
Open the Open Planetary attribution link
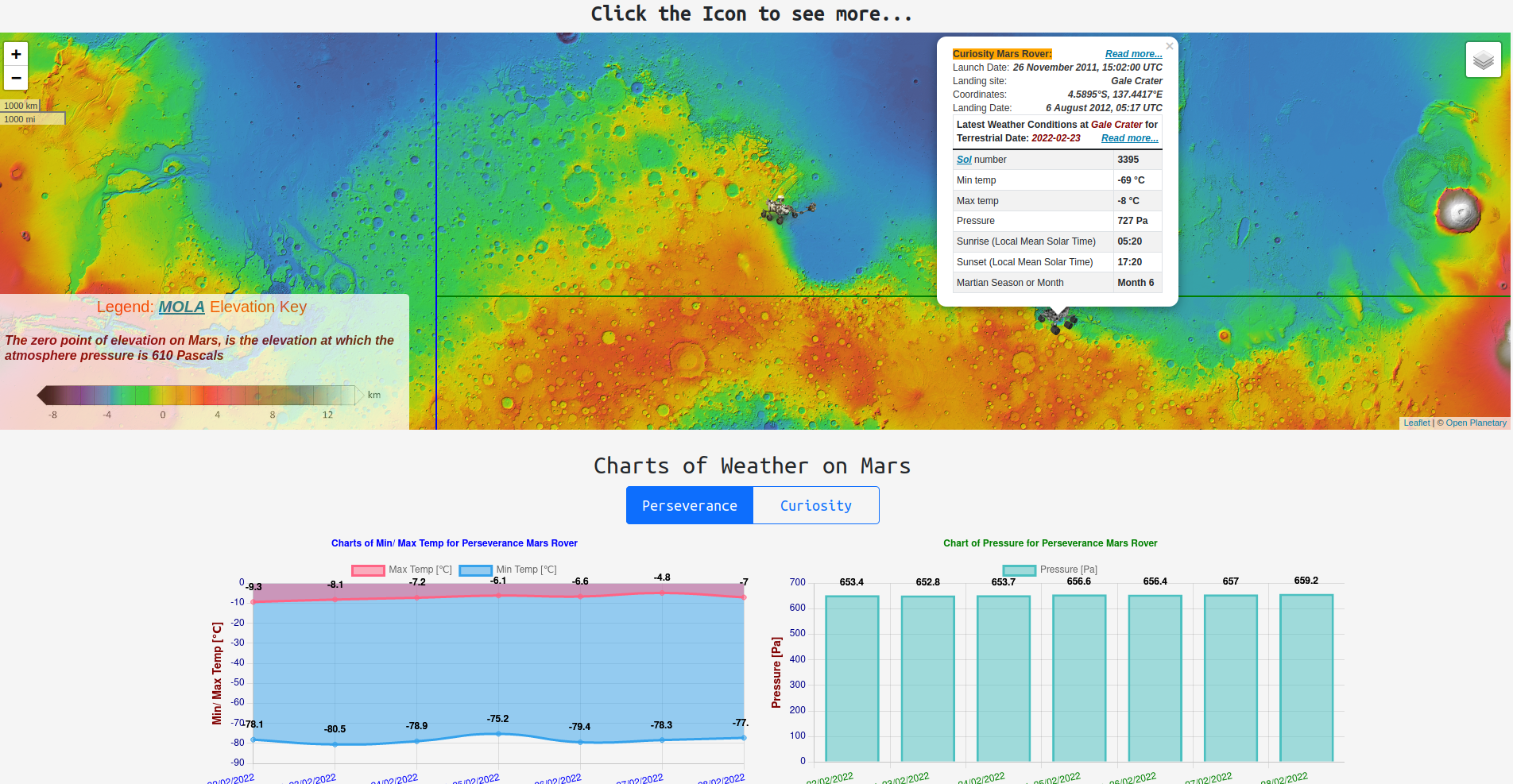pyautogui.click(x=1476, y=423)
